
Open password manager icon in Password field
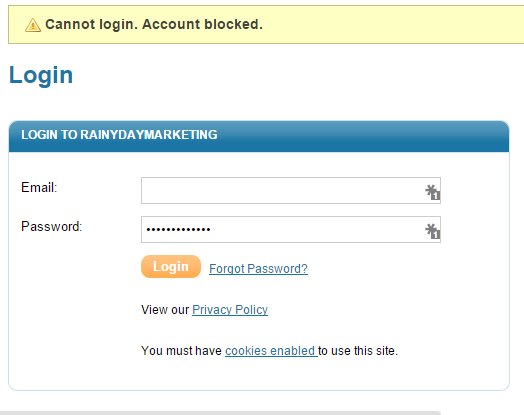pos(432,231)
